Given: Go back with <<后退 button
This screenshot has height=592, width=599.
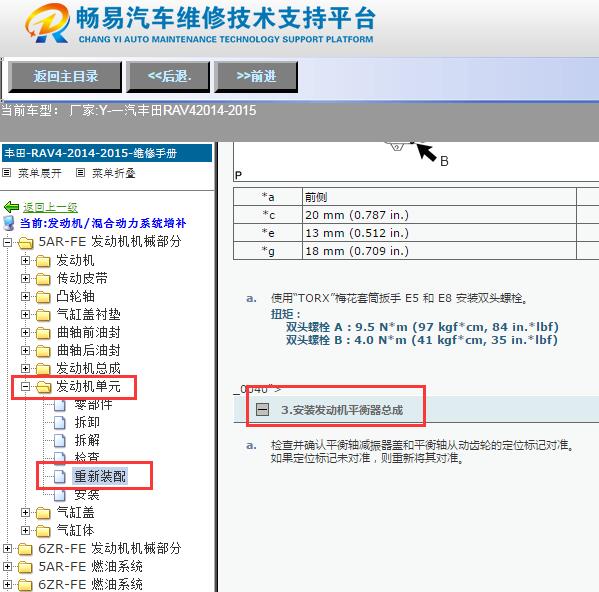Looking at the screenshot, I should [x=168, y=77].
